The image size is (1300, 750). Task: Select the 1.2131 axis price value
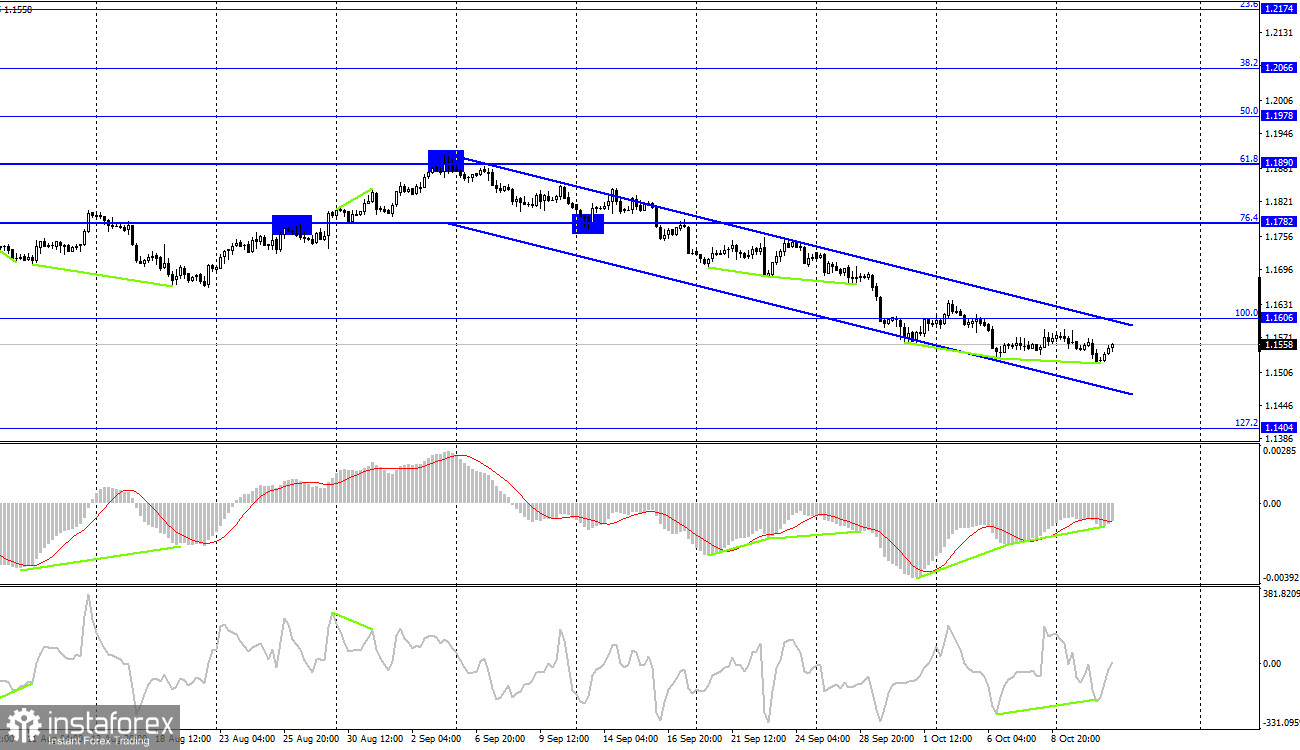click(1279, 34)
